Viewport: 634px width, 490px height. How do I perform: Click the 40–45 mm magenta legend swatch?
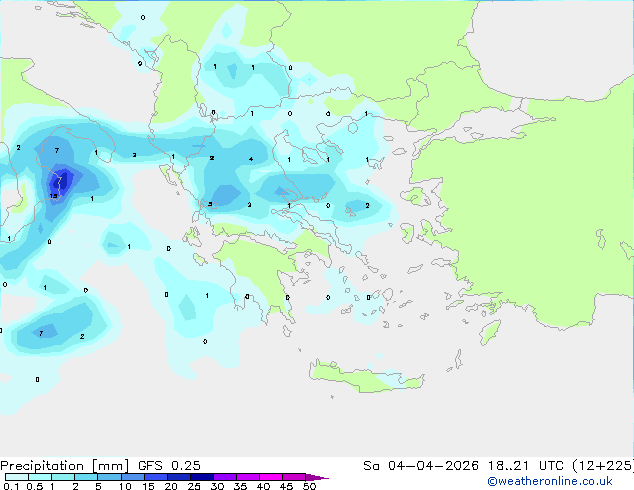(x=271, y=477)
